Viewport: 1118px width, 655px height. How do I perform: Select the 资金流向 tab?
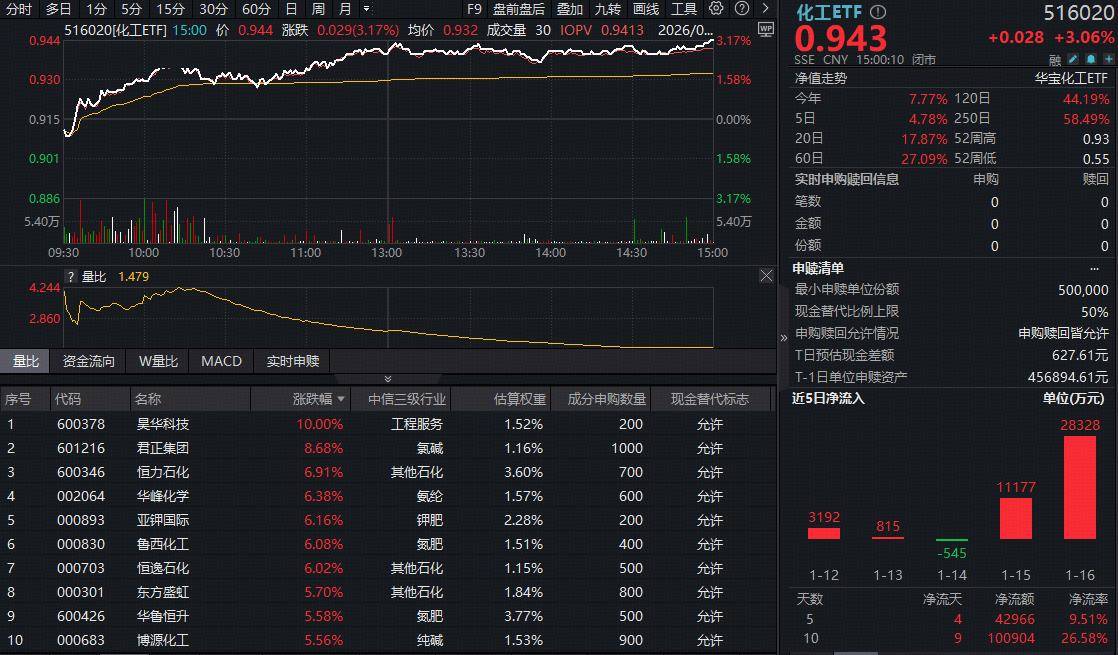click(89, 361)
